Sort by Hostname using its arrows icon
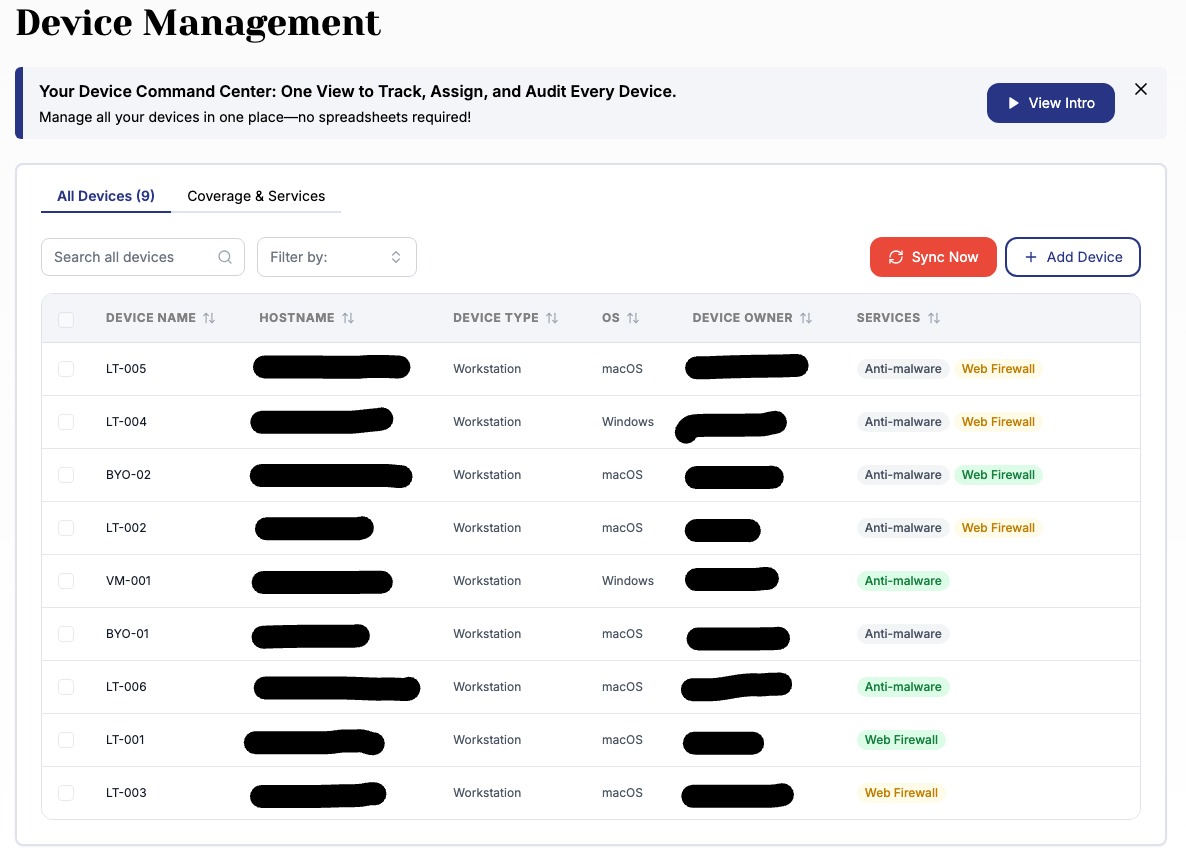This screenshot has width=1186, height=862. 348,318
